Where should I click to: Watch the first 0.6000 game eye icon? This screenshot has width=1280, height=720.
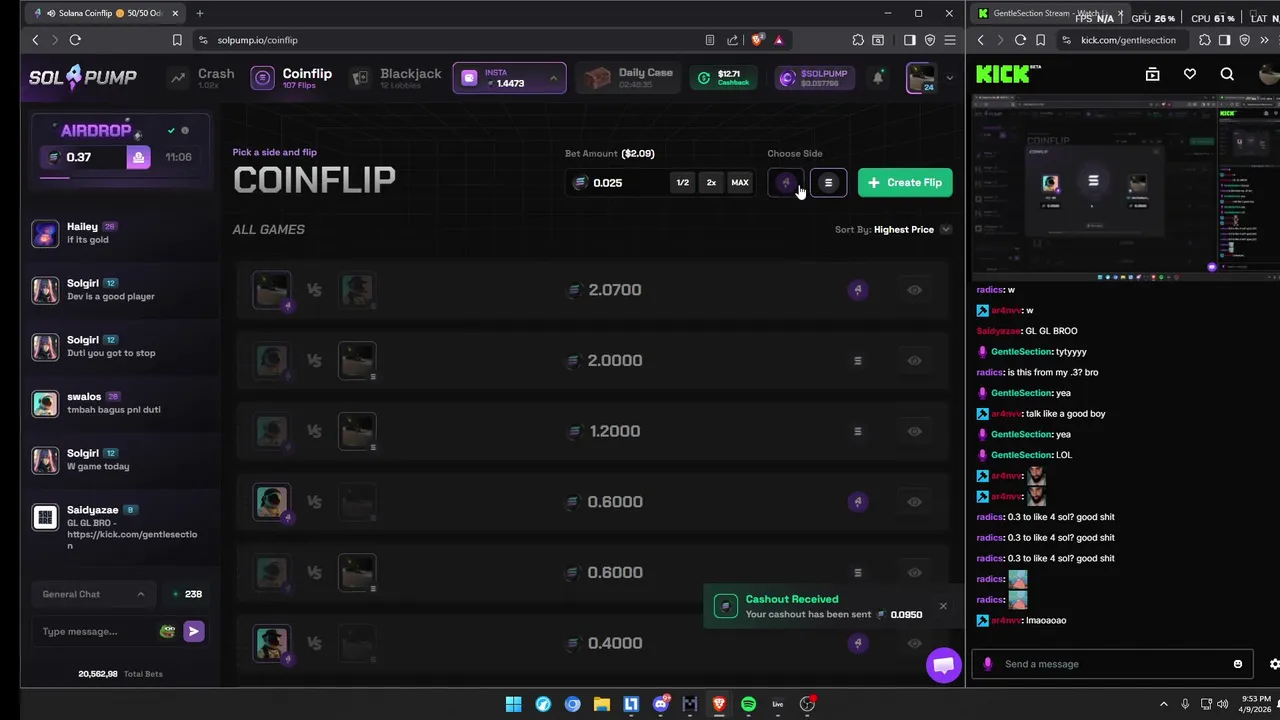coord(914,502)
